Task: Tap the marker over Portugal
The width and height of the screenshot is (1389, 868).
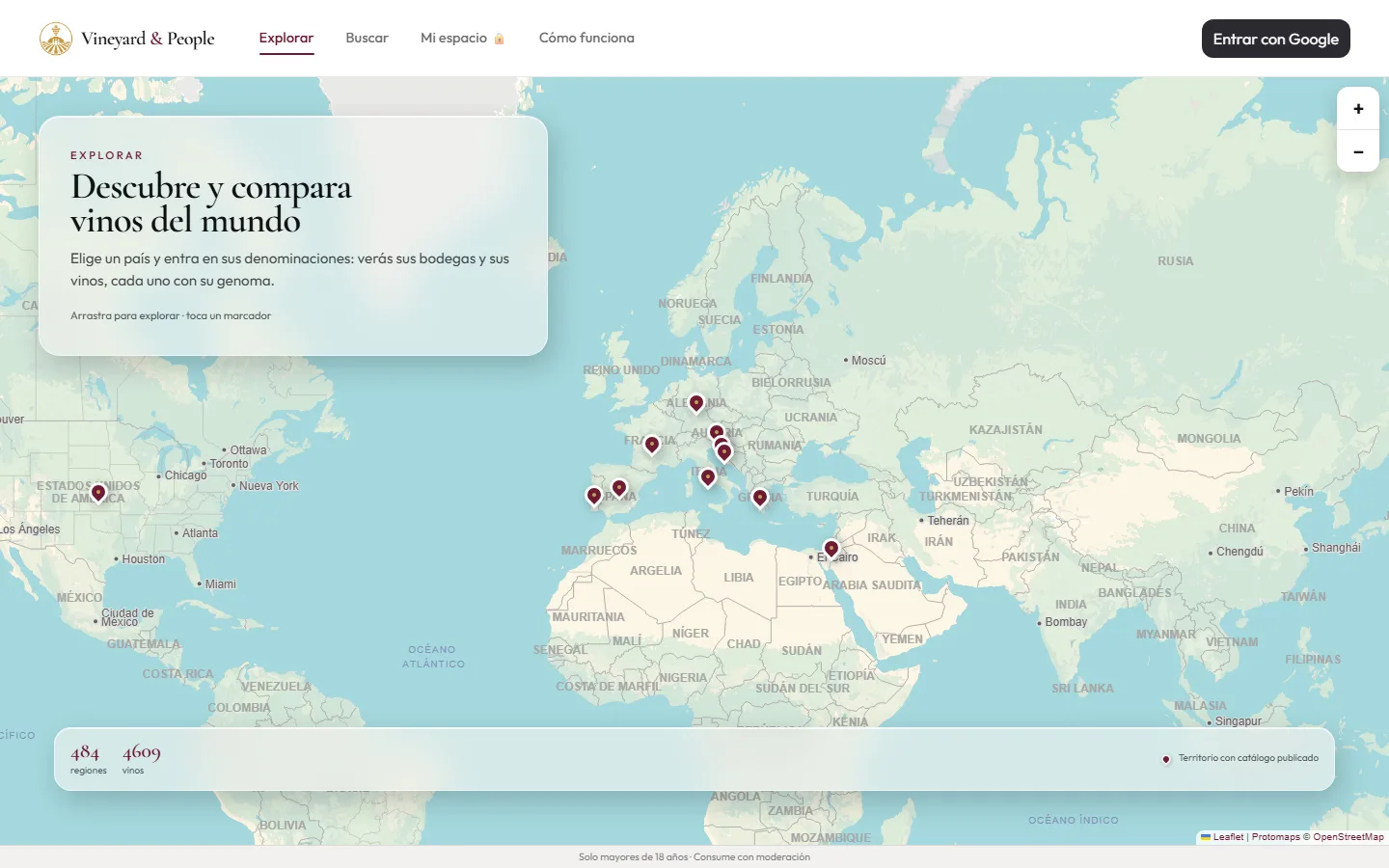Action: pos(594,497)
